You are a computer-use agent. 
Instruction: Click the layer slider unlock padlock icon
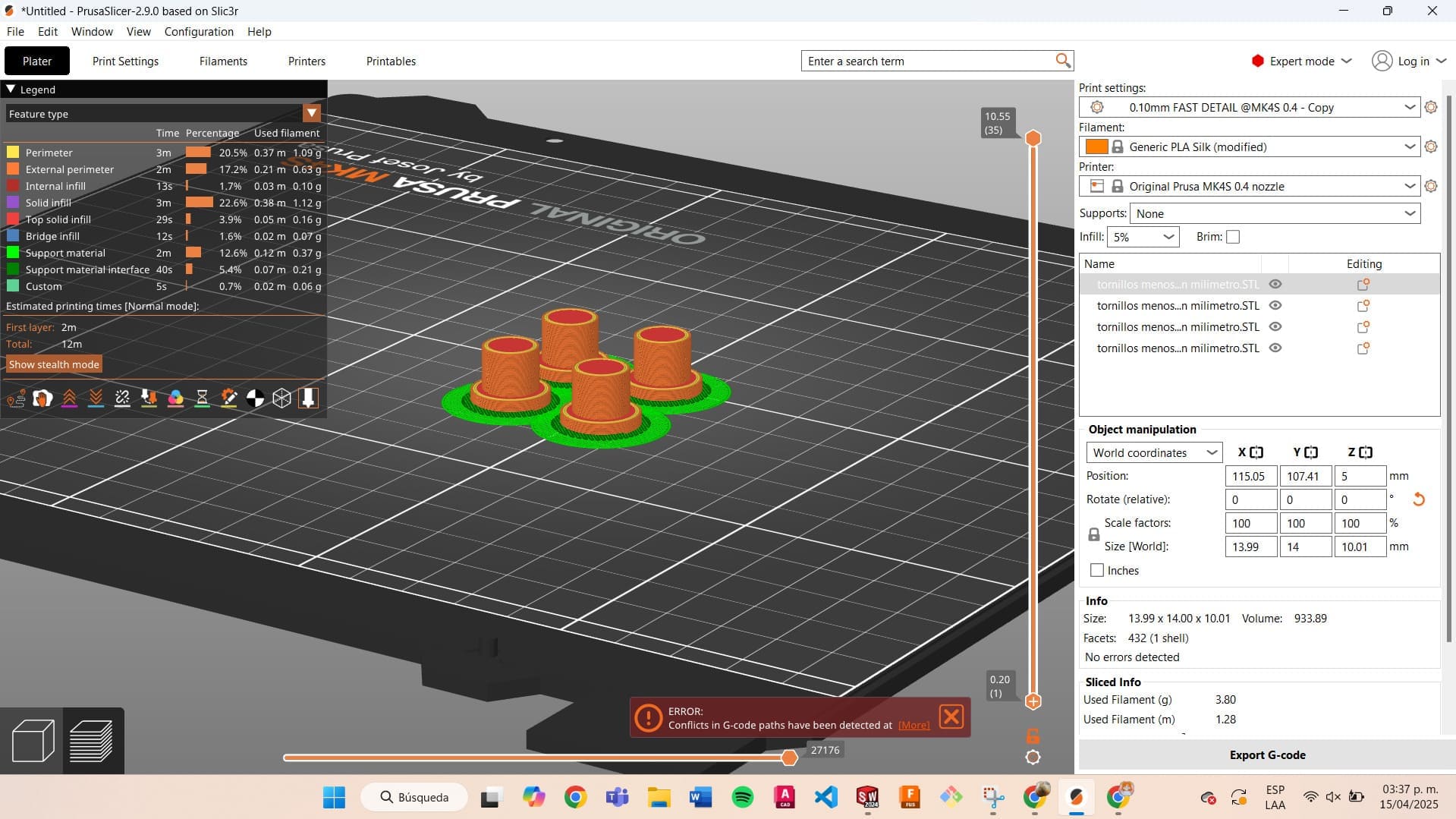1033,736
